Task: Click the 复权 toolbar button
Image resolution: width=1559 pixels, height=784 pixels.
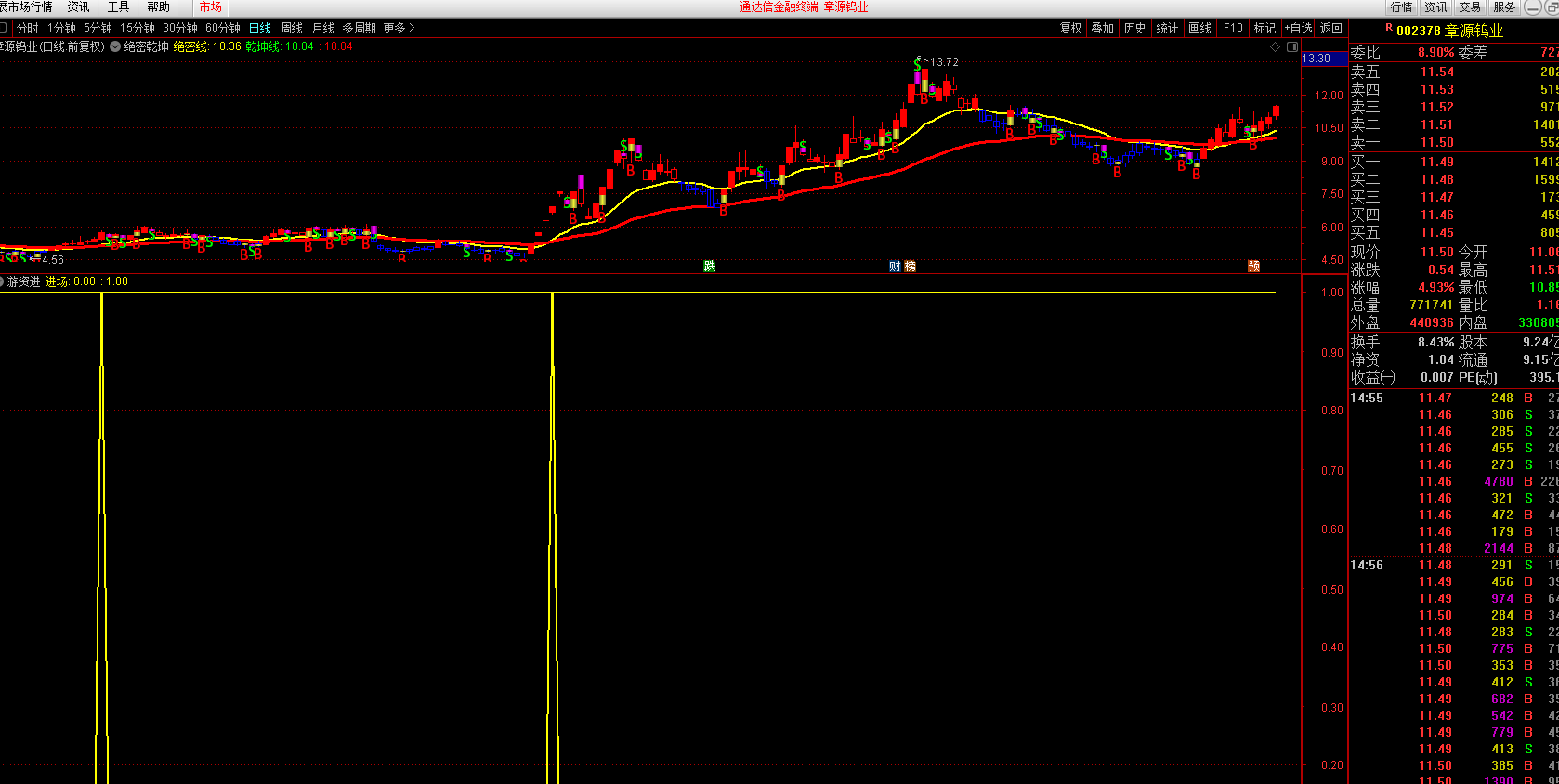Action: pos(1071,28)
